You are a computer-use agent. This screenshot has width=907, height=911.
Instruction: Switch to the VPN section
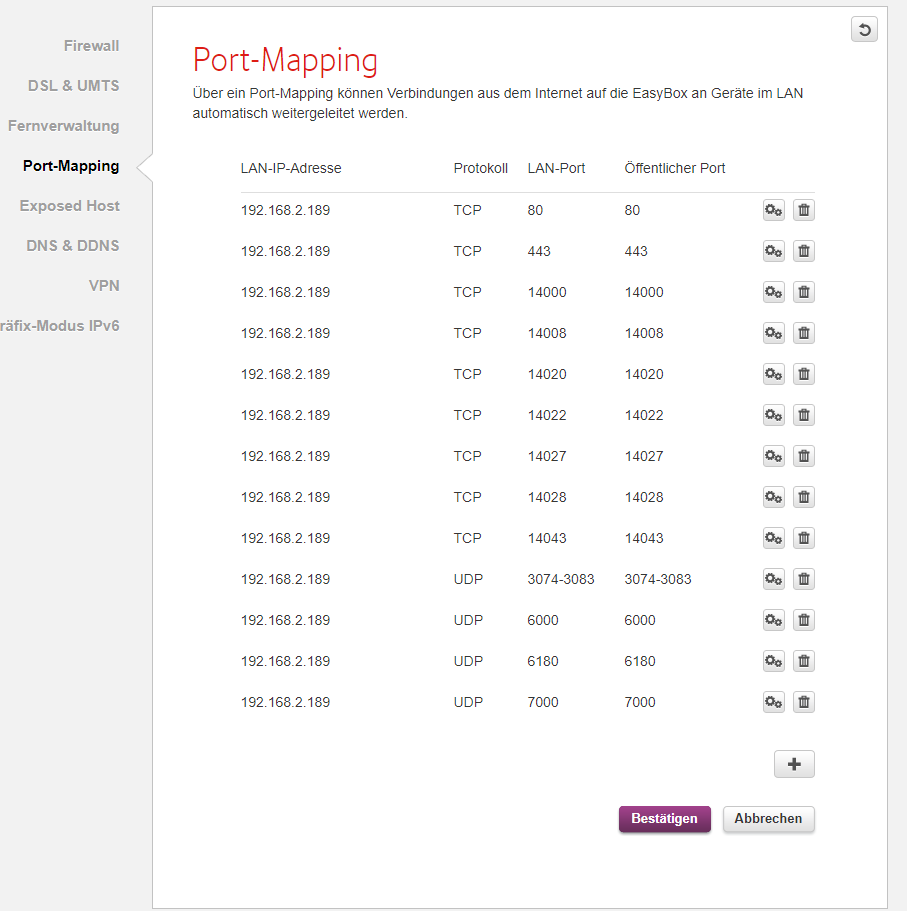104,286
